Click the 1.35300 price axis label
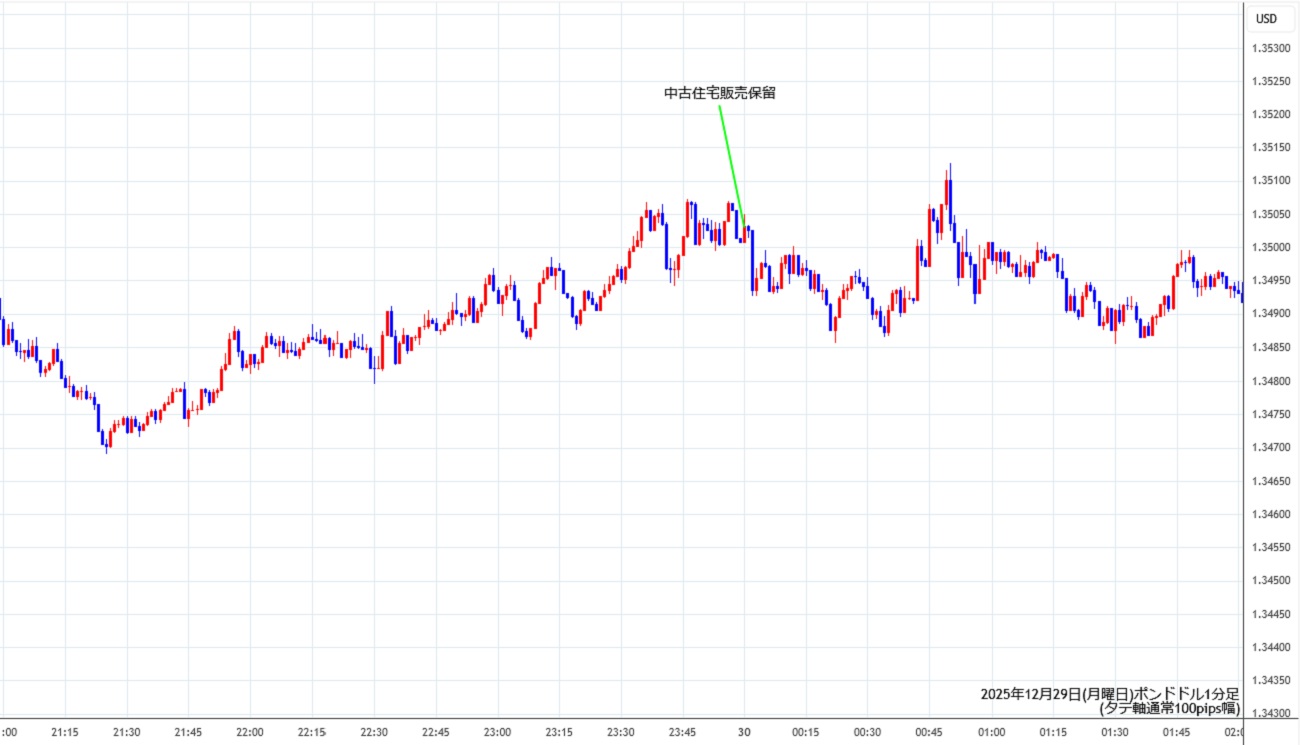The image size is (1300, 745). [x=1269, y=48]
